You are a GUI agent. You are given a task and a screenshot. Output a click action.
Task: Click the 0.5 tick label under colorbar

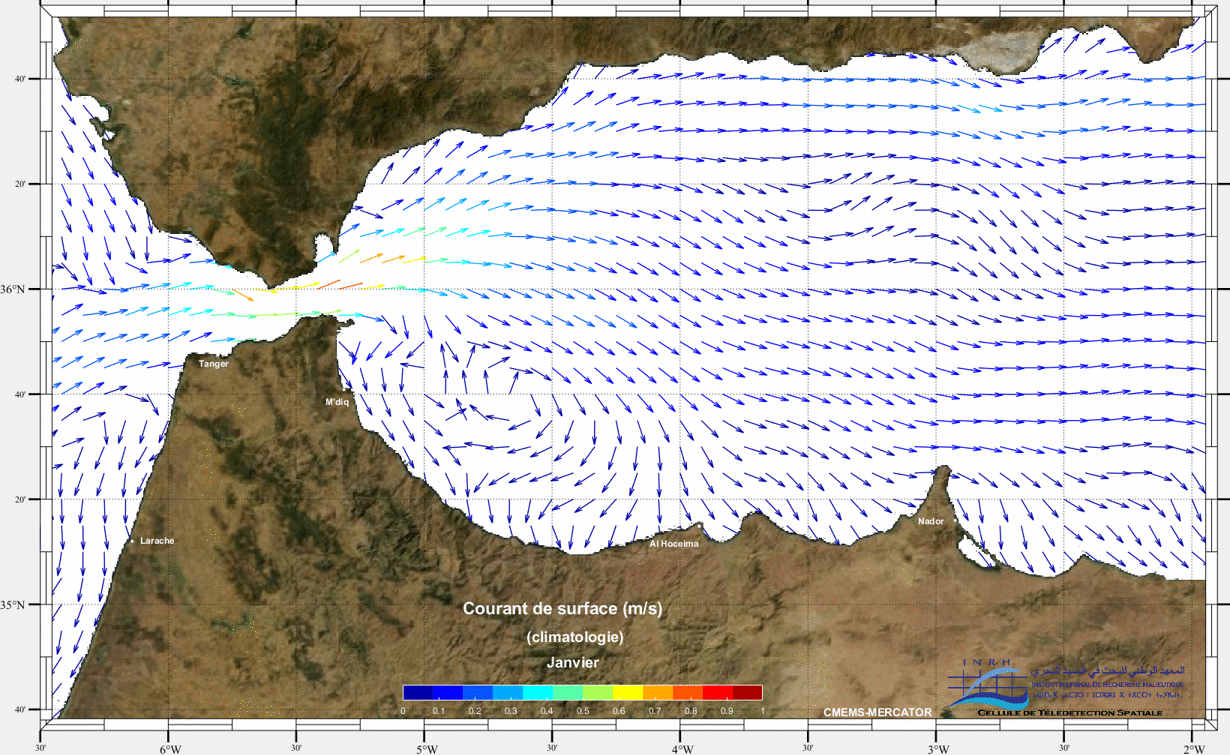click(582, 711)
